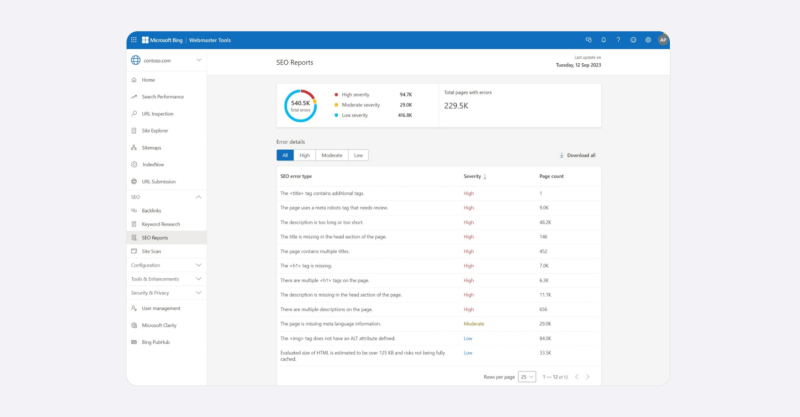Open the app launcher waffle icon
This screenshot has width=800, height=417.
coord(133,40)
